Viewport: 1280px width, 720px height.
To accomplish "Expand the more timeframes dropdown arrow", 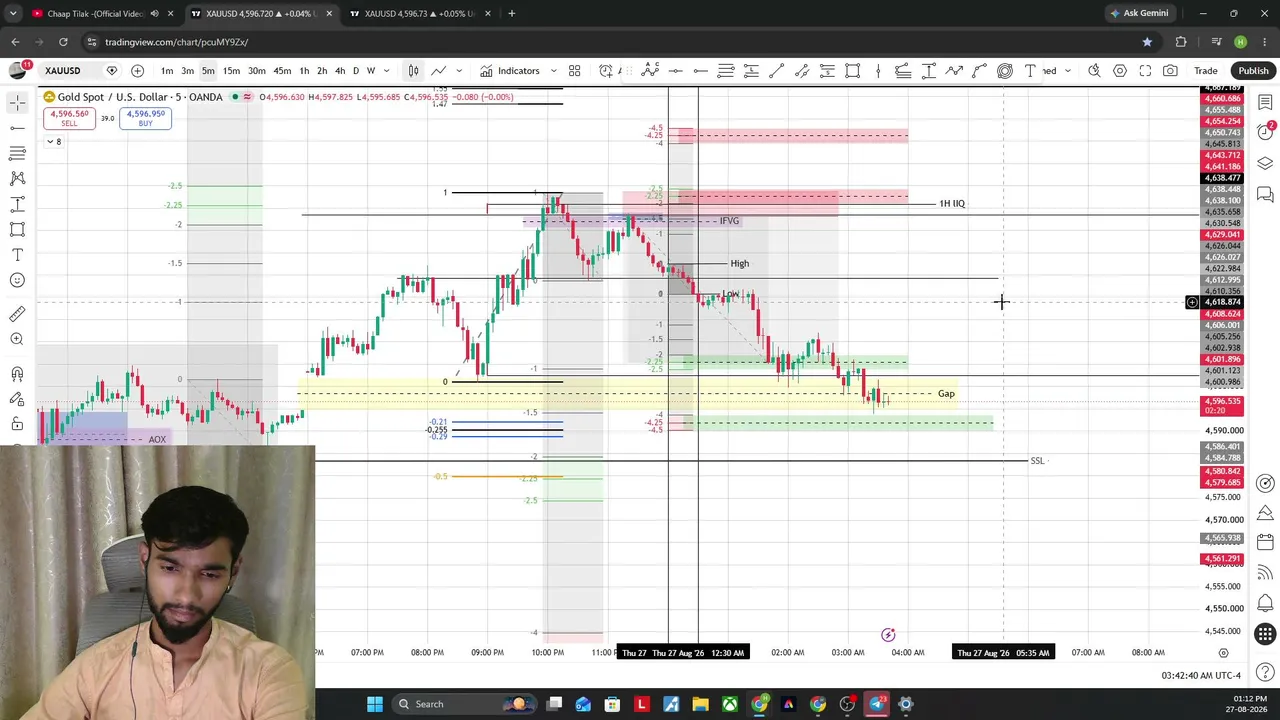I will click(386, 71).
